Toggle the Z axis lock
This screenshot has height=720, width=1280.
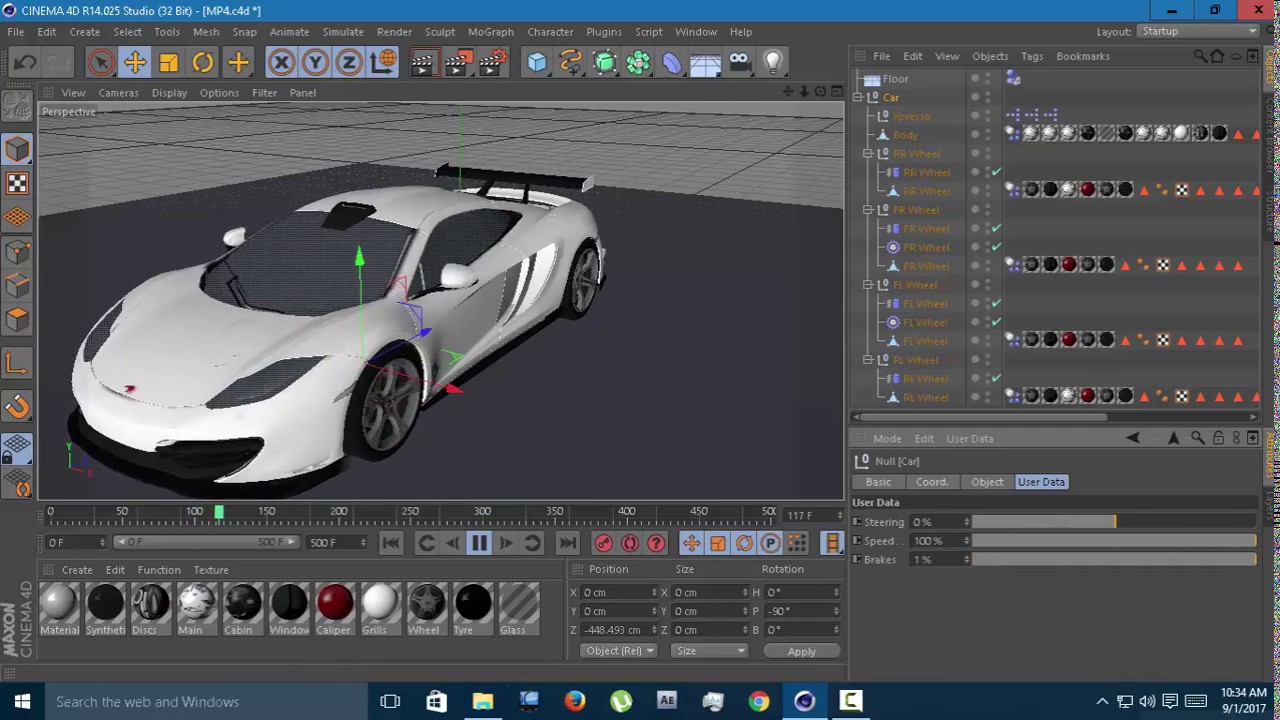pos(349,63)
